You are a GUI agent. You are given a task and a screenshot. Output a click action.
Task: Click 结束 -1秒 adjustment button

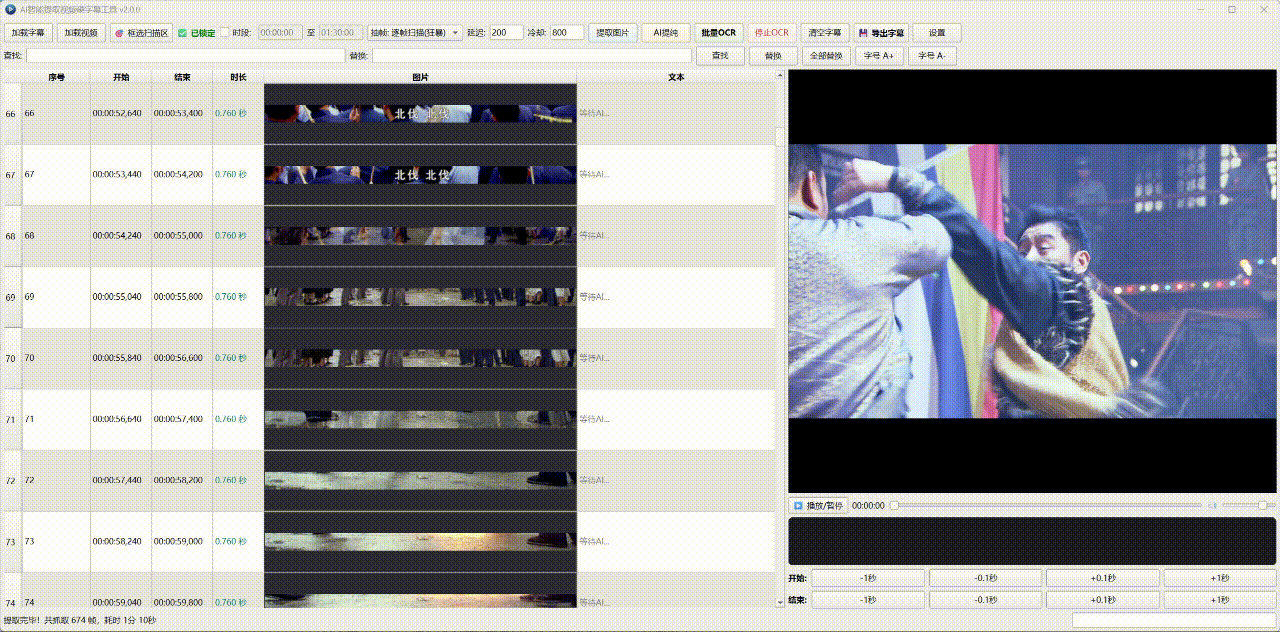point(868,599)
